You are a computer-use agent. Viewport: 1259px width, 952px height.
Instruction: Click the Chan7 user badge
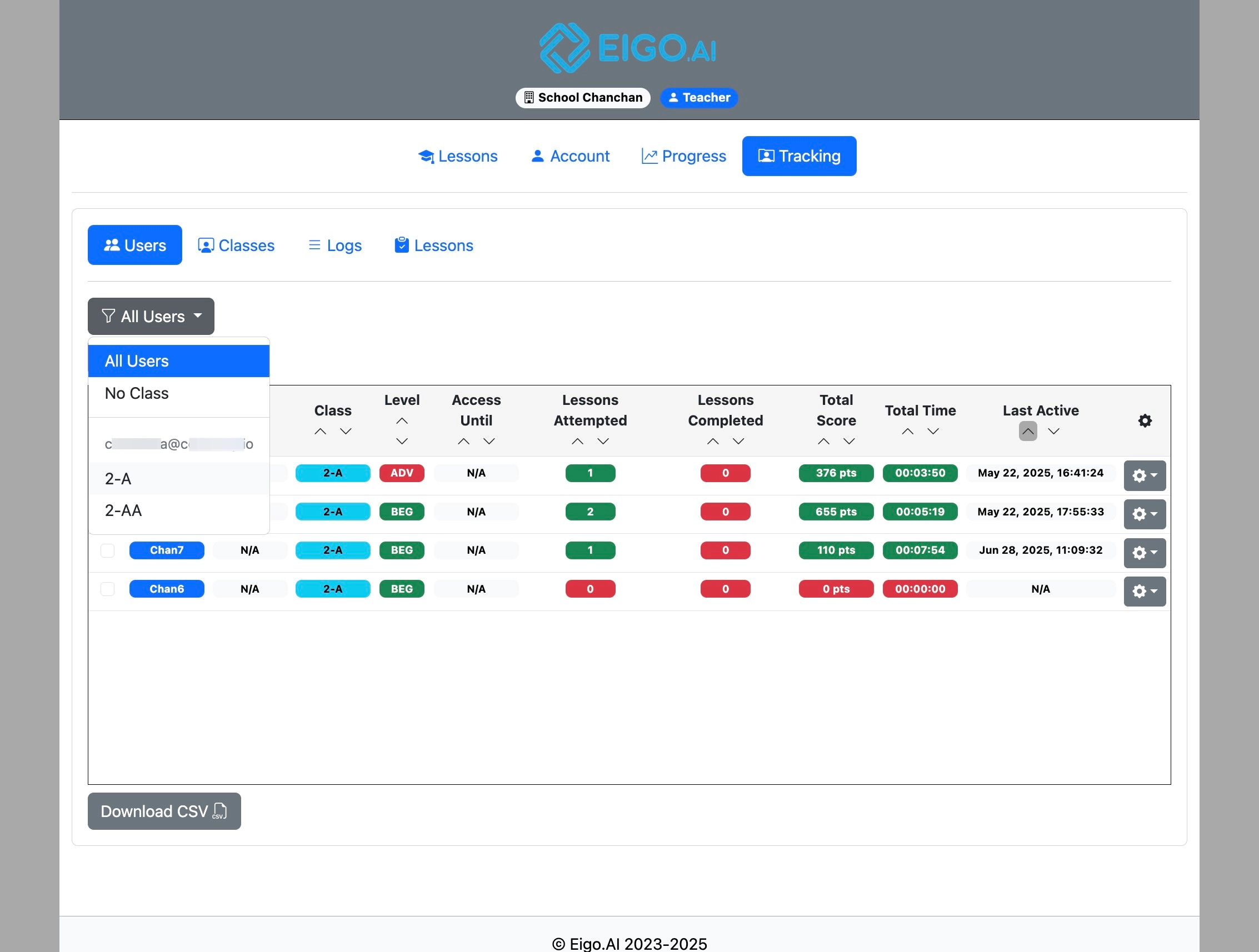(x=167, y=550)
